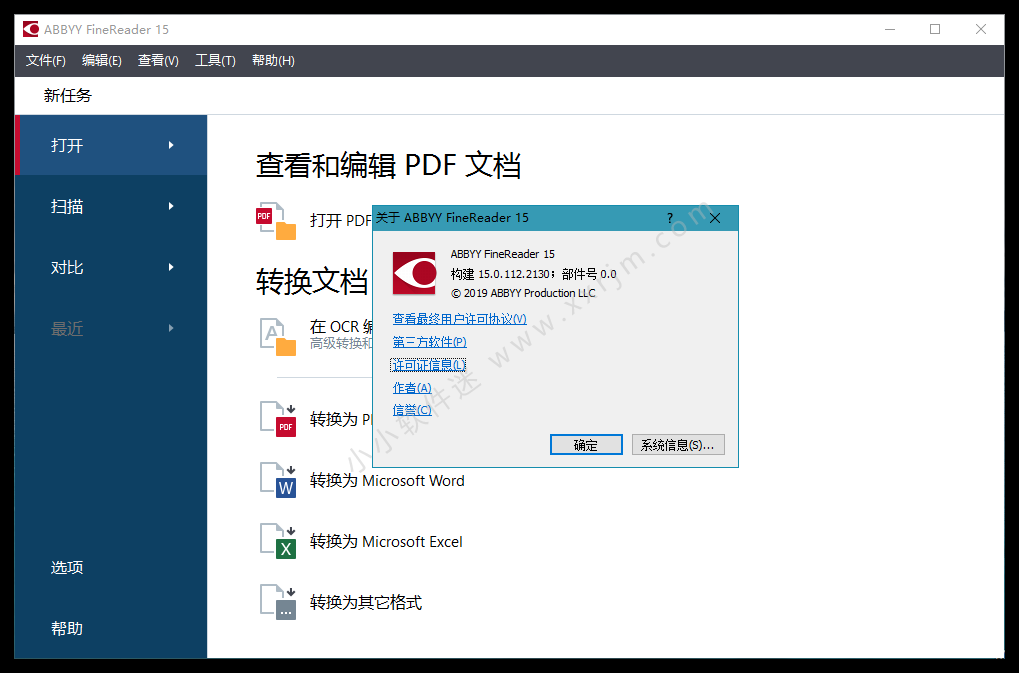Expand the 打开 sidebar arrow
Screen dimensions: 1019x673
(x=171, y=145)
